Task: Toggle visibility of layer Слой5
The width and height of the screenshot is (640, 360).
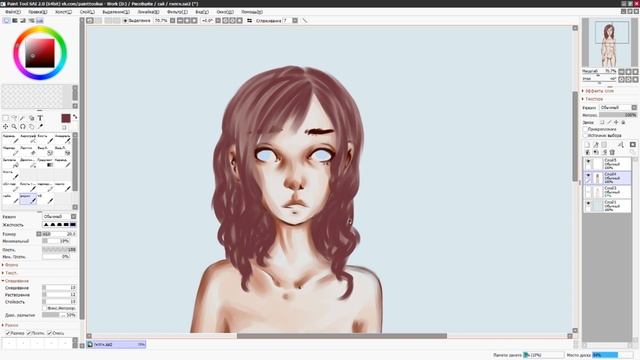Action: pos(588,162)
